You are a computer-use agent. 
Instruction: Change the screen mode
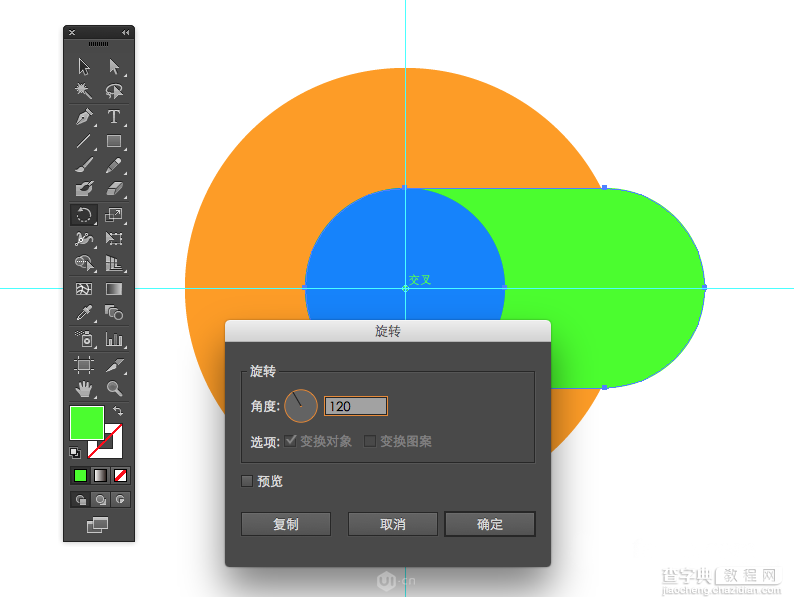pyautogui.click(x=97, y=525)
